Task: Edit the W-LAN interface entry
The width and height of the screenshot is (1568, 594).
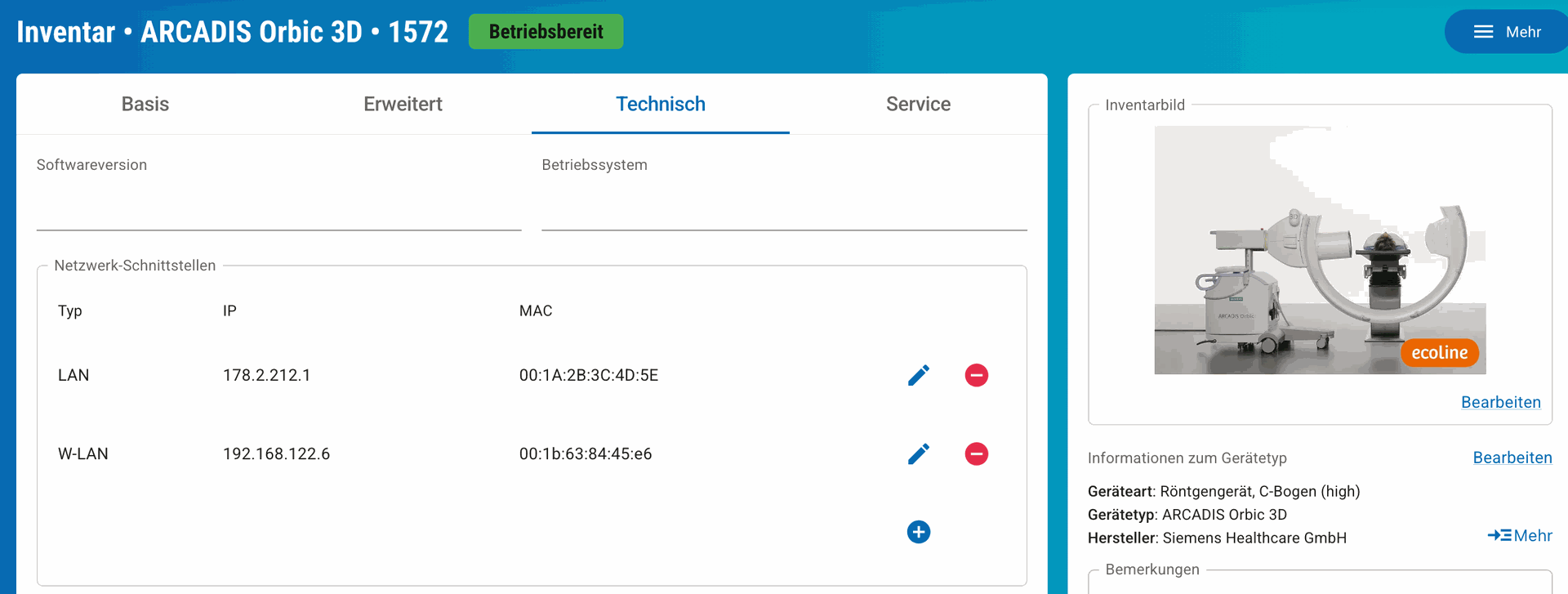Action: (919, 453)
